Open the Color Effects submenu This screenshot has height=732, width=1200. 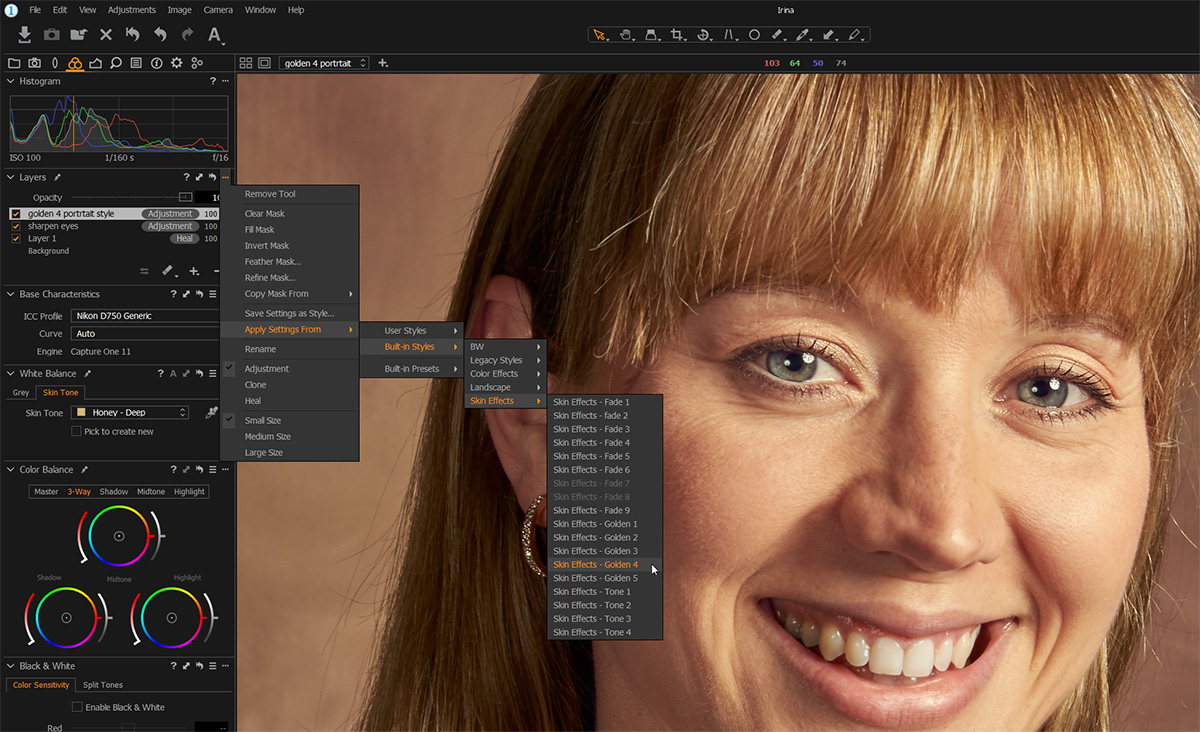[506, 374]
